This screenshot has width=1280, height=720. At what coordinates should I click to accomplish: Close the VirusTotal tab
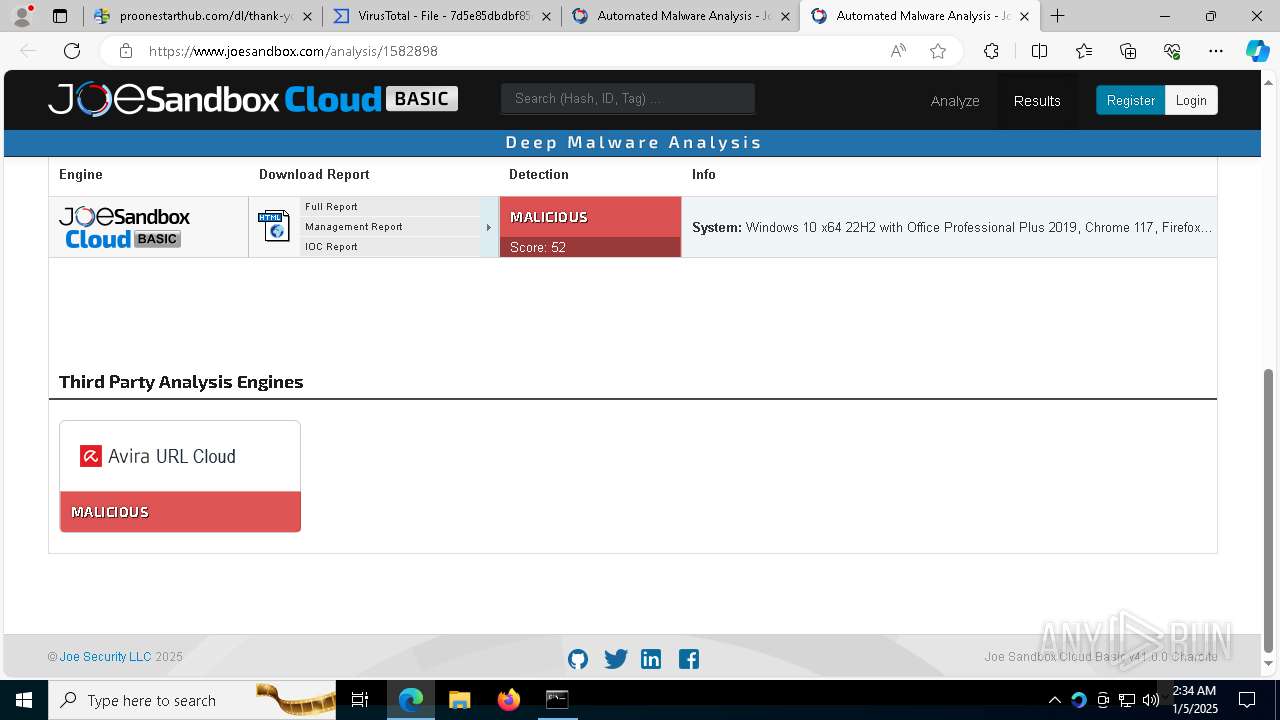[546, 16]
